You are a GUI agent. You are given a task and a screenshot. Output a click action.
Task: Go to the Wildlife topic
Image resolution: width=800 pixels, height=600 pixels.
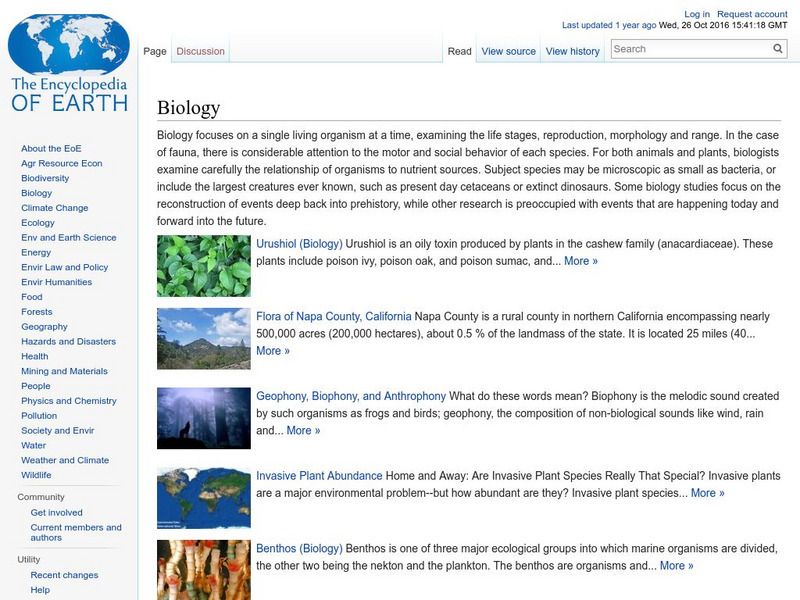(x=36, y=474)
